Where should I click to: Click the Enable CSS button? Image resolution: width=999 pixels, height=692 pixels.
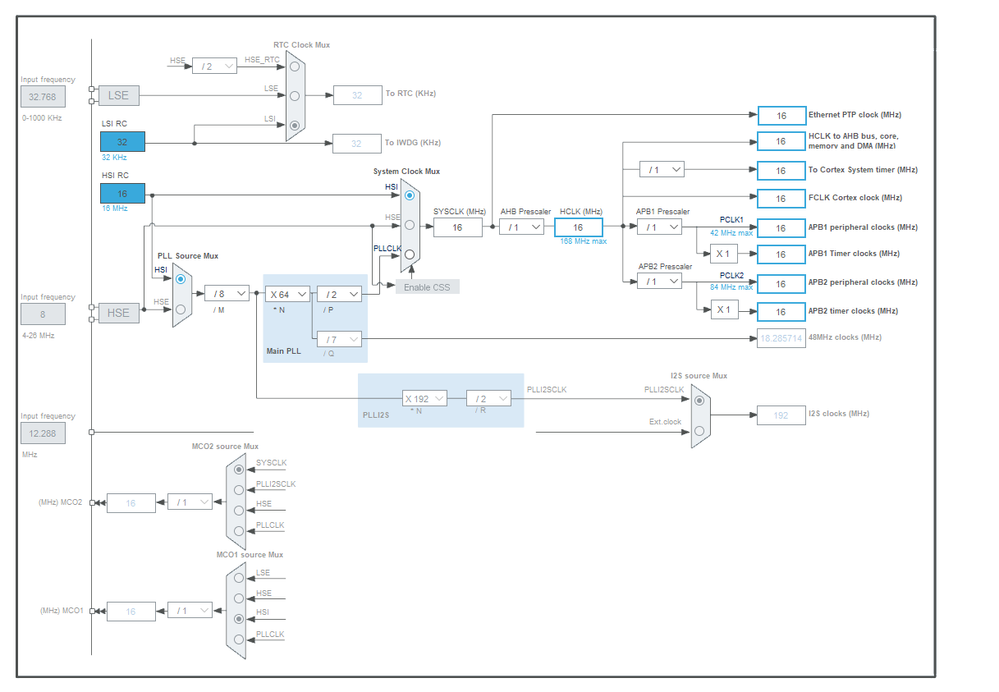point(427,287)
